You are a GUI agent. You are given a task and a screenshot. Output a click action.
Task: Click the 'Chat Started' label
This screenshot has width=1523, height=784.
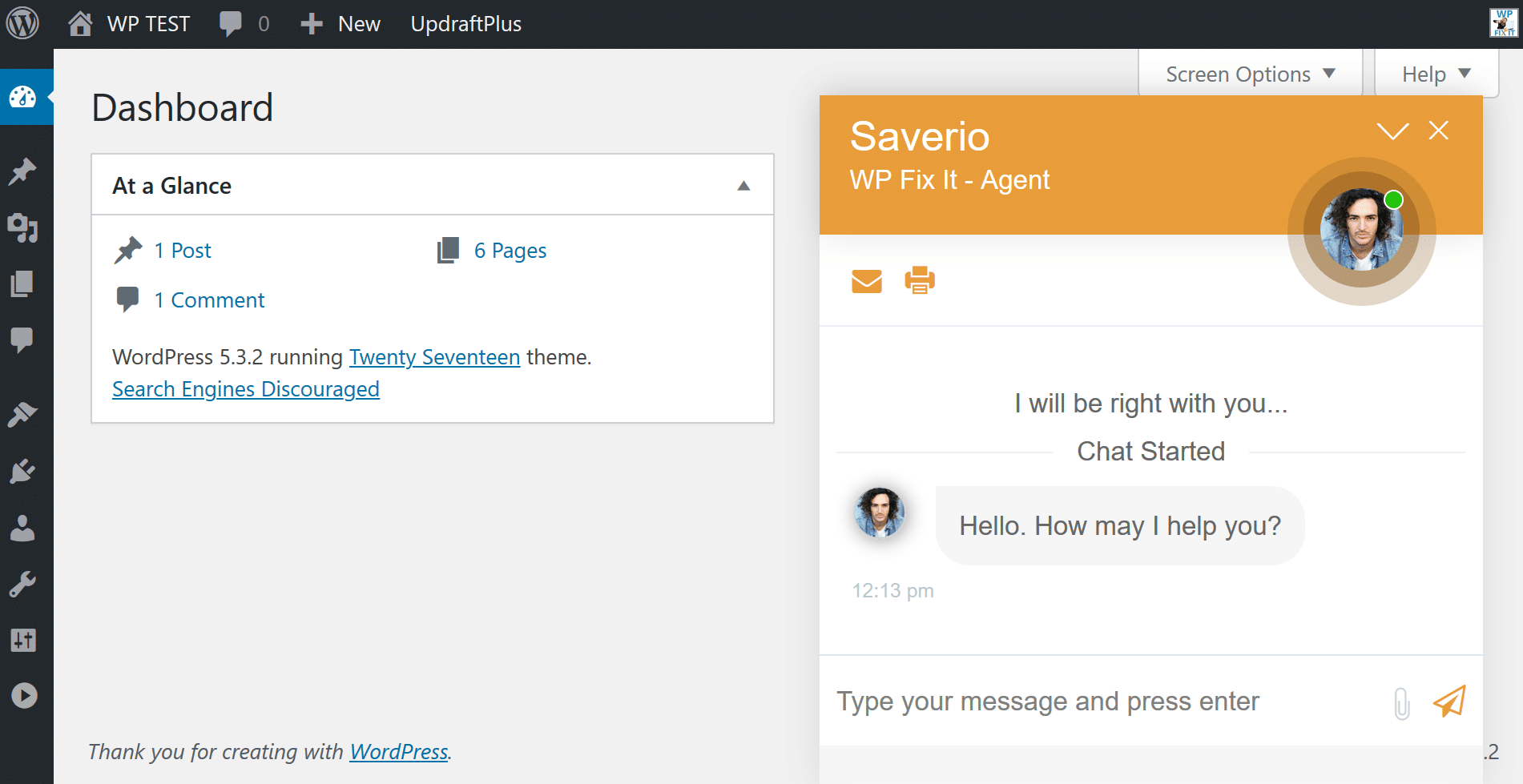coord(1151,452)
